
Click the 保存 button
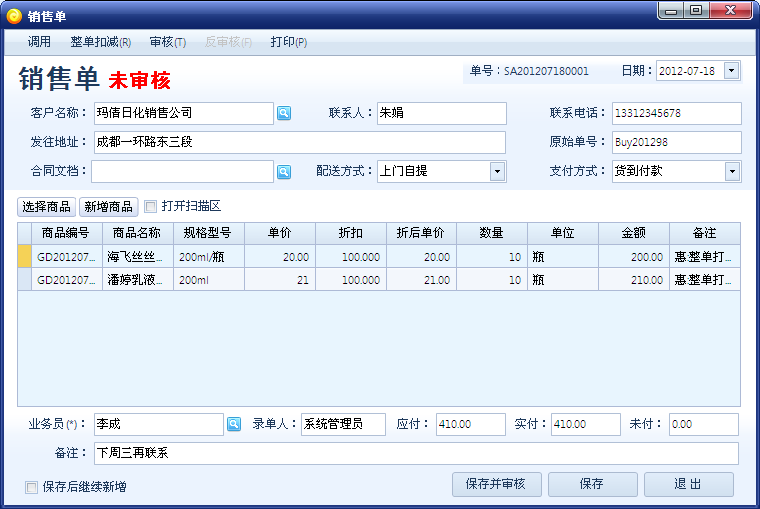tap(592, 484)
